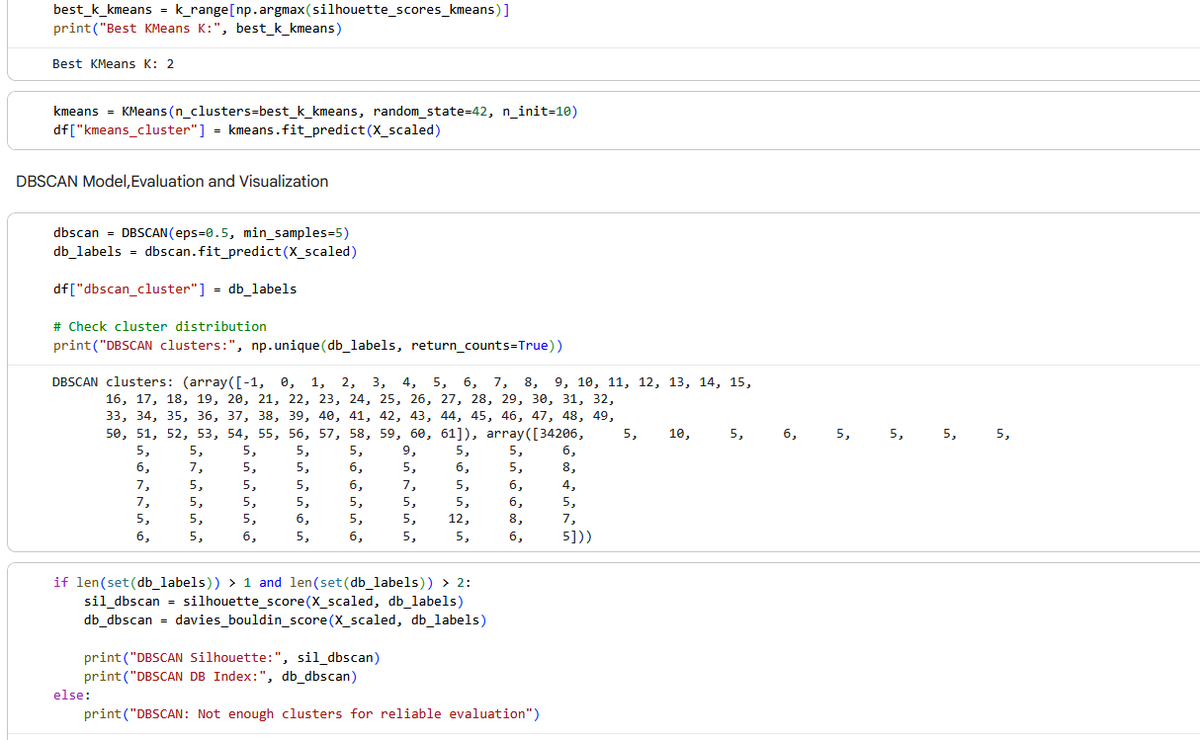Click the print("DBSCAN Silhouette:") line

pos(232,657)
